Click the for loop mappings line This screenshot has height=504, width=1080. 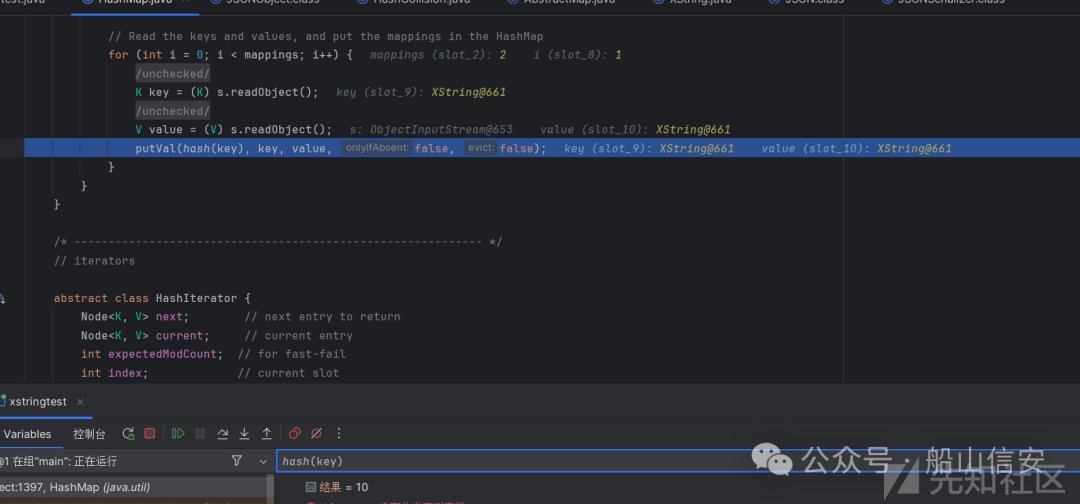pyautogui.click(x=231, y=54)
